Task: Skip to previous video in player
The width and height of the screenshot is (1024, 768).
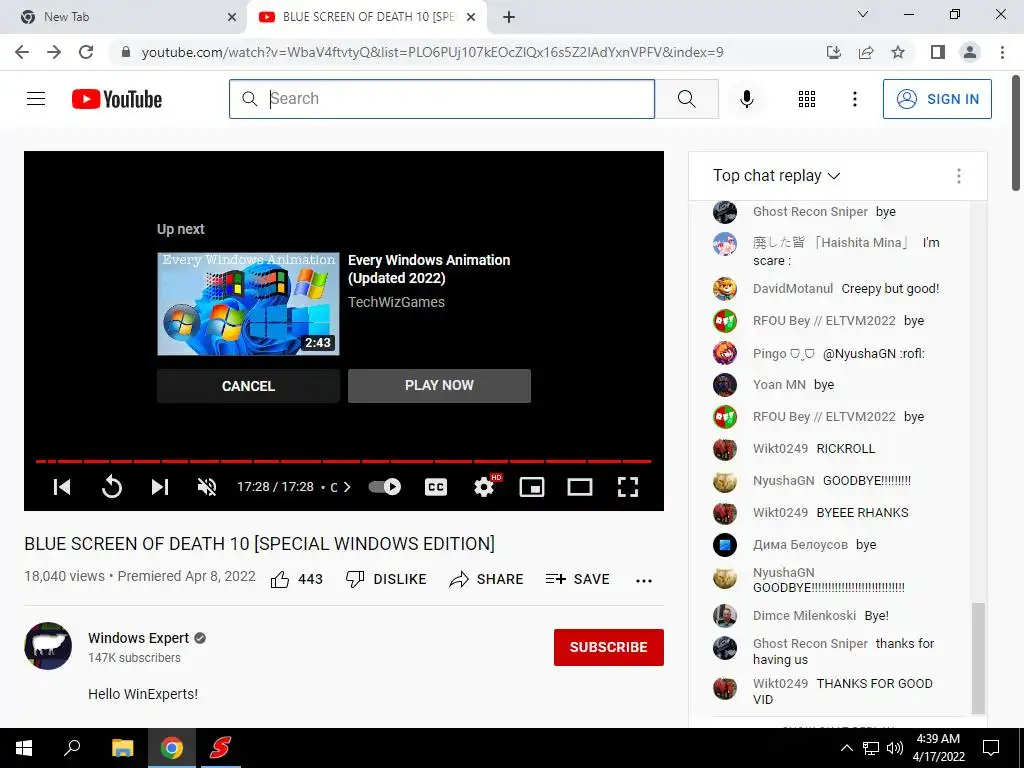Action: tap(62, 487)
